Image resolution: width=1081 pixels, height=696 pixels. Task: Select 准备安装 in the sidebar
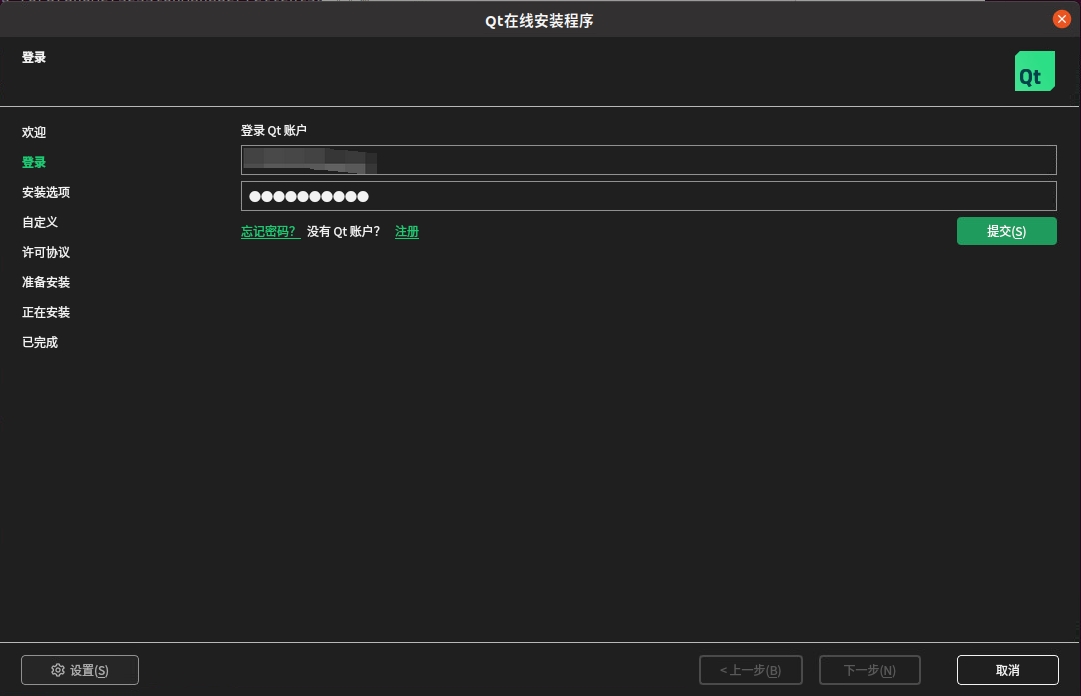click(x=46, y=282)
